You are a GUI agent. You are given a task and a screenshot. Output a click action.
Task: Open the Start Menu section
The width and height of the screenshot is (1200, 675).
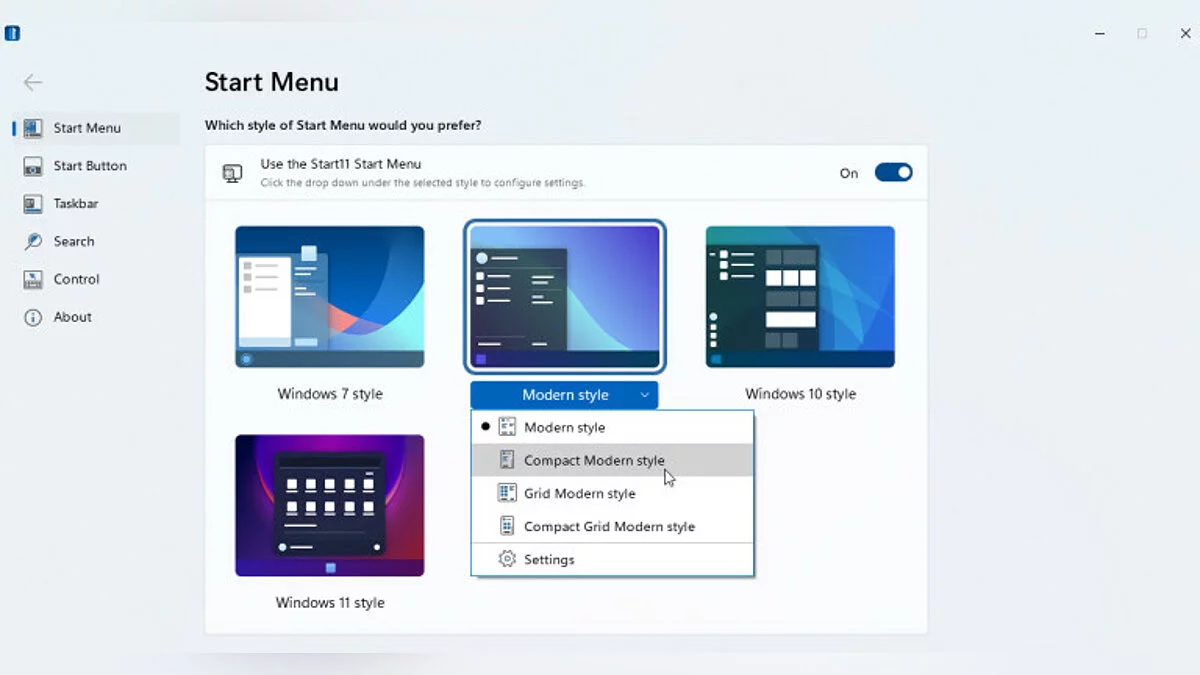pos(97,128)
